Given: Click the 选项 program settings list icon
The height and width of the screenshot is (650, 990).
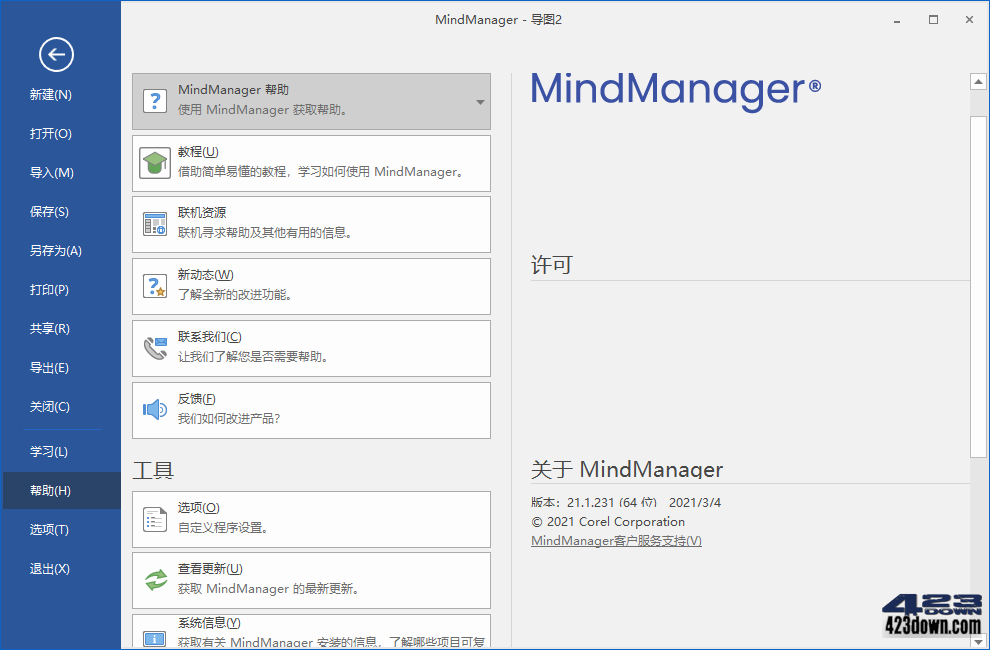Looking at the screenshot, I should 155,520.
